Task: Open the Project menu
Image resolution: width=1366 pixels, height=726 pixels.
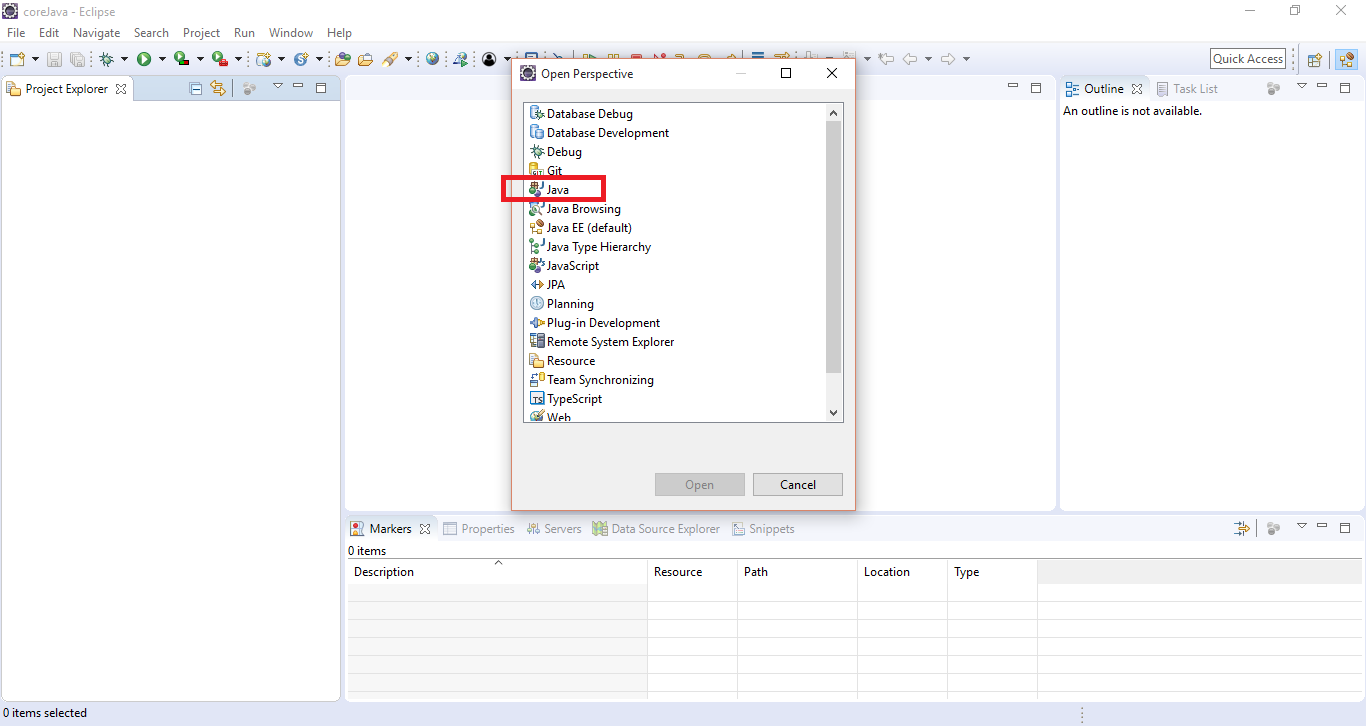Action: [x=201, y=33]
